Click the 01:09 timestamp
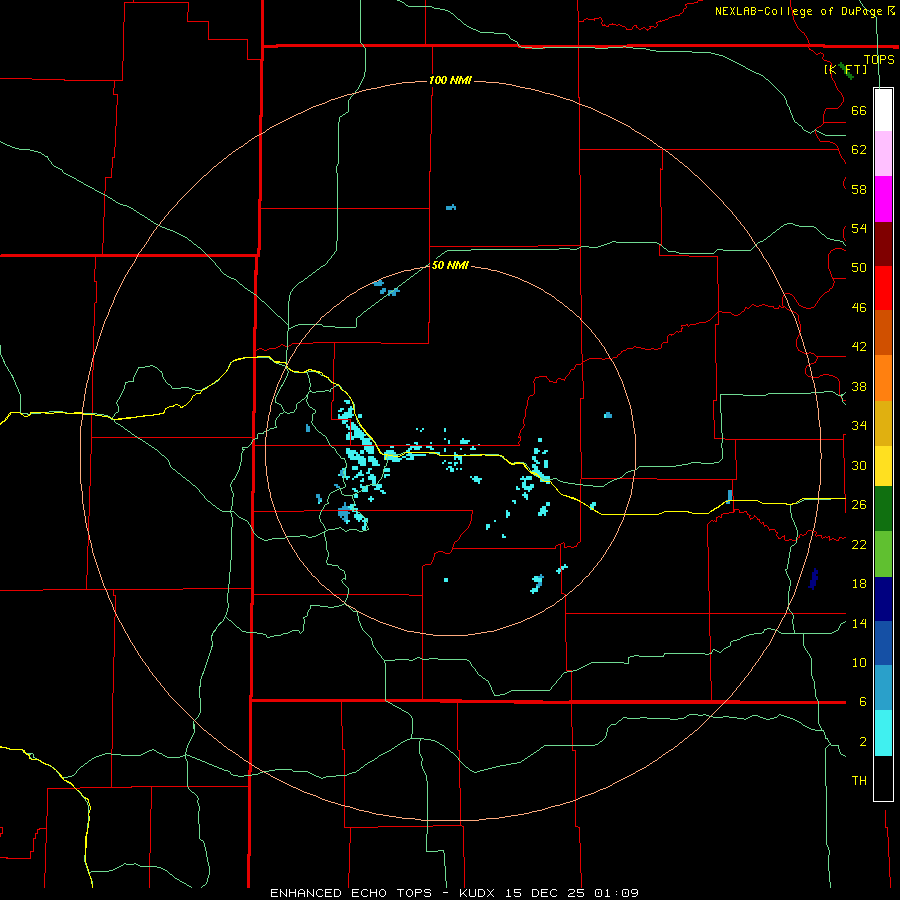 pyautogui.click(x=616, y=893)
